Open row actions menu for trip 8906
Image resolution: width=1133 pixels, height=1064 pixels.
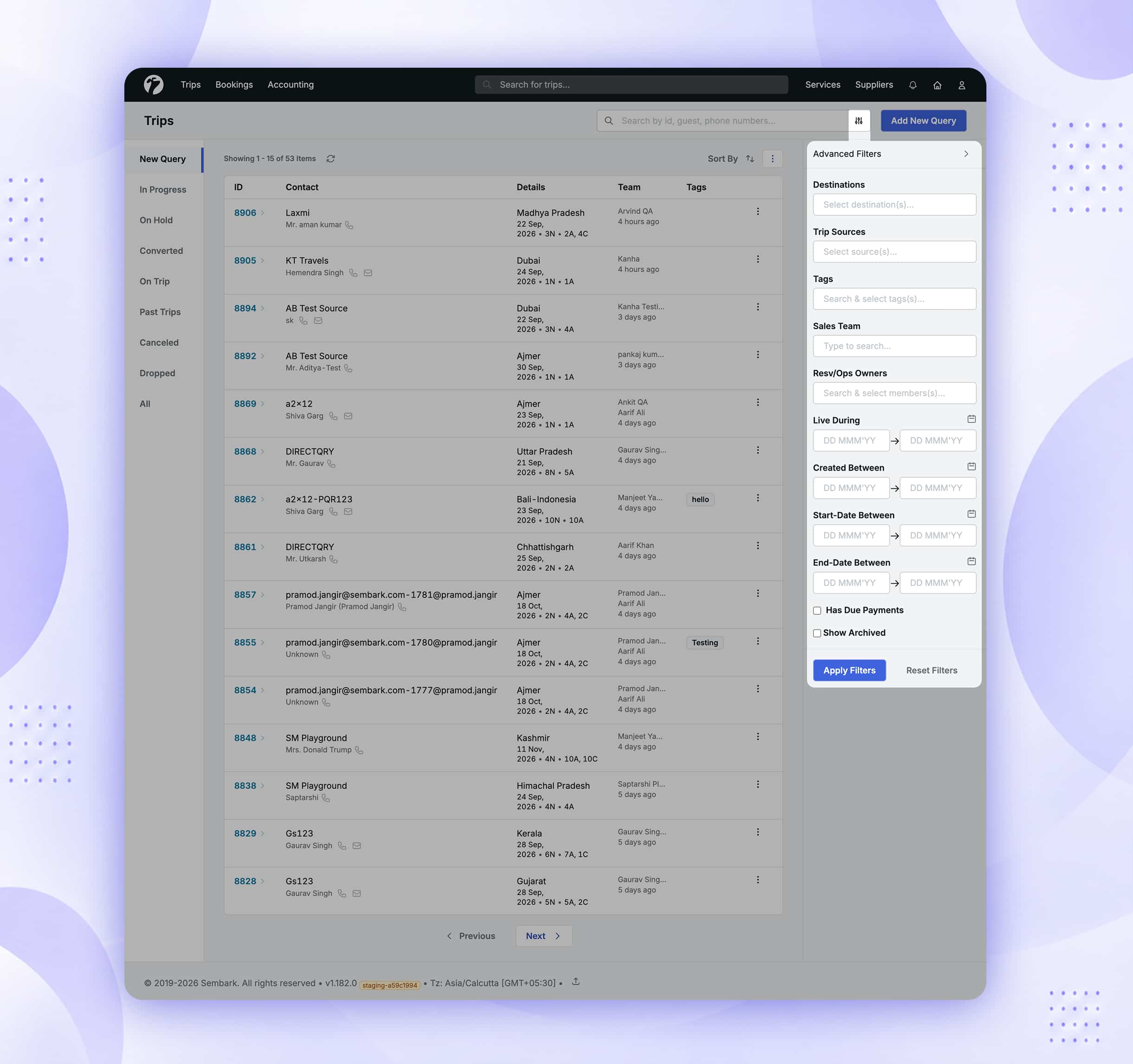[758, 212]
